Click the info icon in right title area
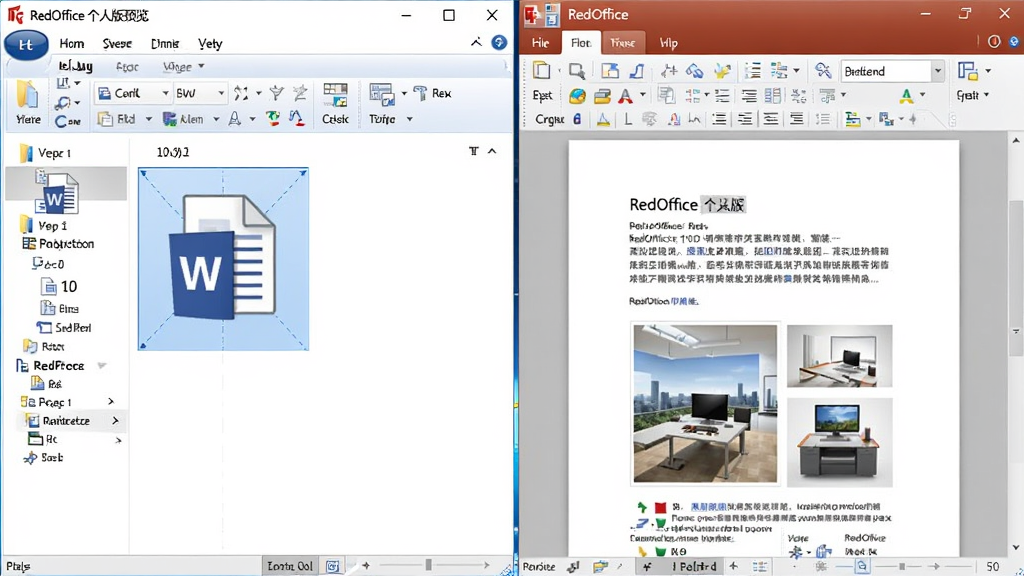 point(994,42)
